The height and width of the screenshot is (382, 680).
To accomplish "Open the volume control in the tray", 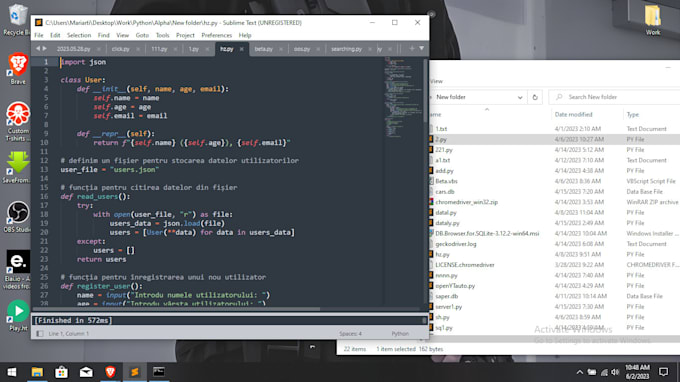I will (615, 372).
